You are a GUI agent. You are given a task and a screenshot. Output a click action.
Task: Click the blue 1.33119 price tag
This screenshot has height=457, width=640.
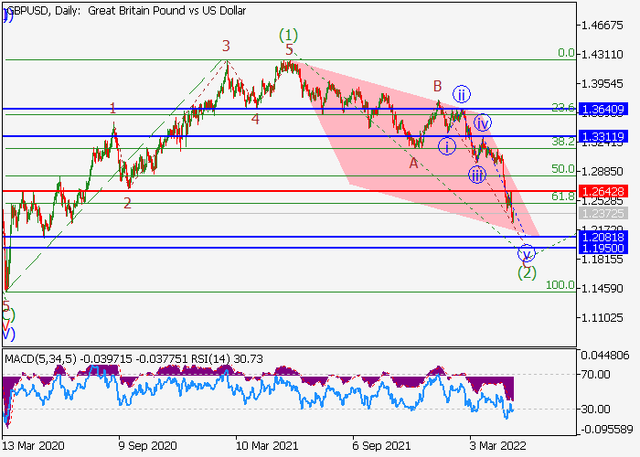(603, 136)
